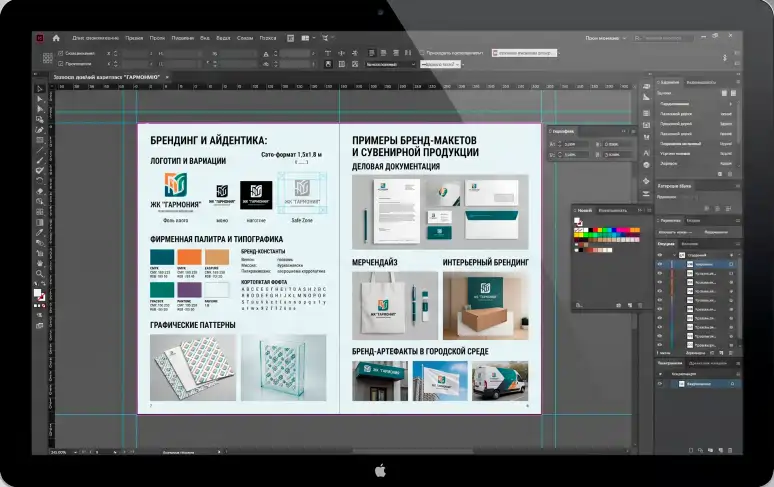This screenshot has height=487, width=774.
Task: Click the top-left indent field in the floating paragraph panel
Action: coord(576,144)
